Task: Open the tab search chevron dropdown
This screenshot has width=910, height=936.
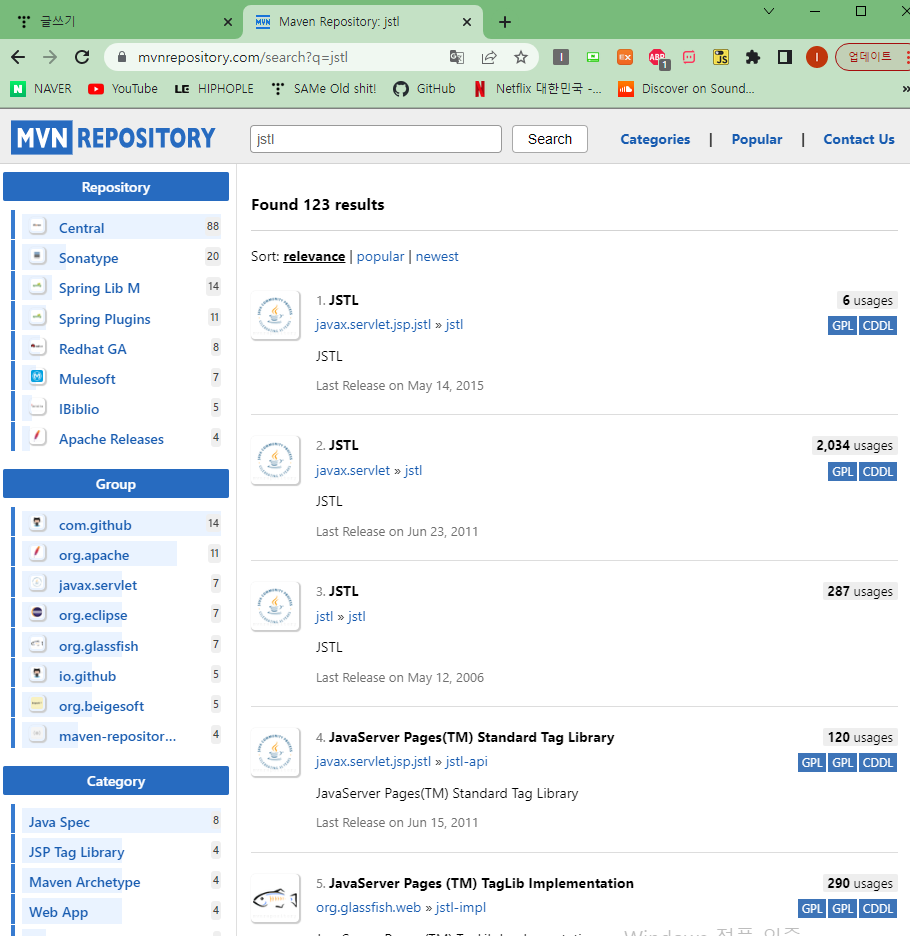Action: click(x=769, y=11)
